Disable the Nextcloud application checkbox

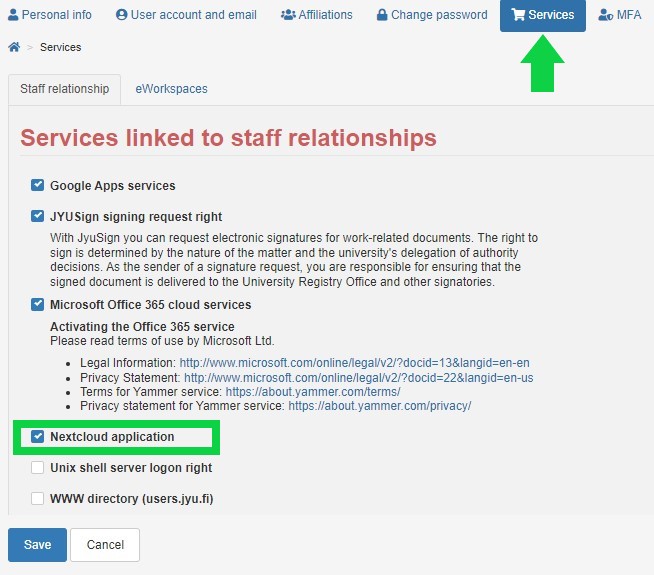(x=38, y=437)
